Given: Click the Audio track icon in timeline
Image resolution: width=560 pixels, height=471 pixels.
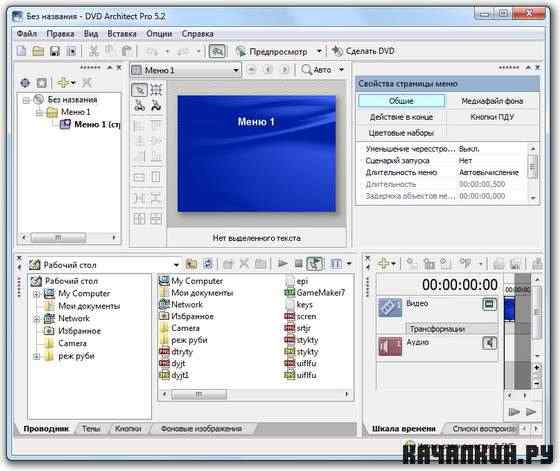Looking at the screenshot, I should (390, 346).
